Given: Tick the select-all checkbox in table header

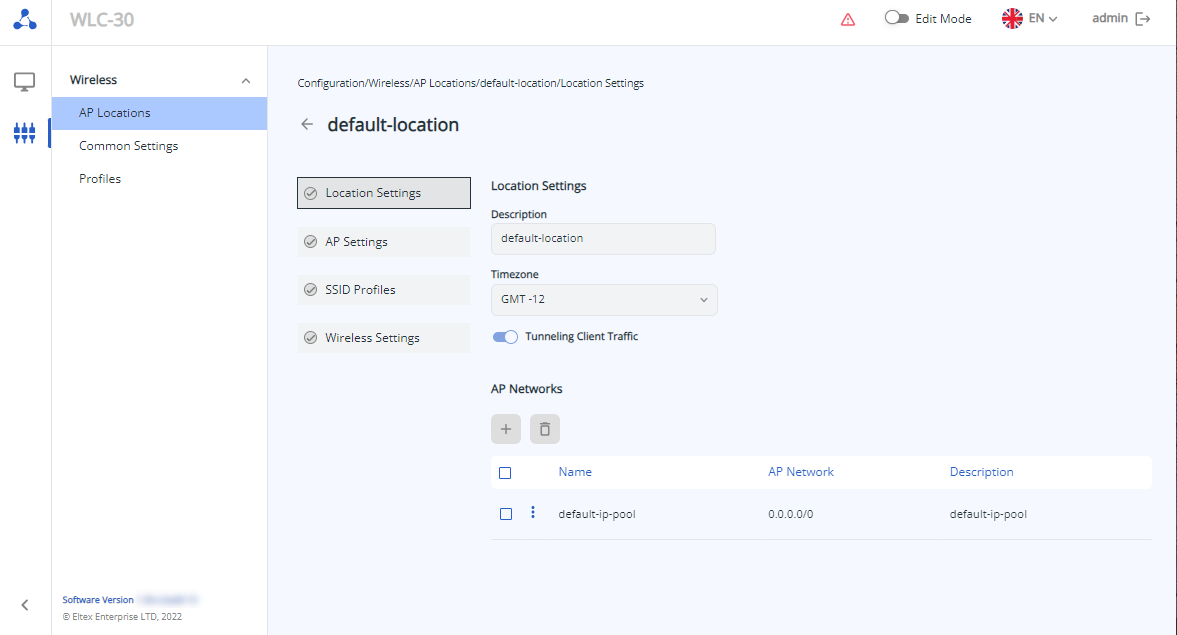Looking at the screenshot, I should pos(506,473).
